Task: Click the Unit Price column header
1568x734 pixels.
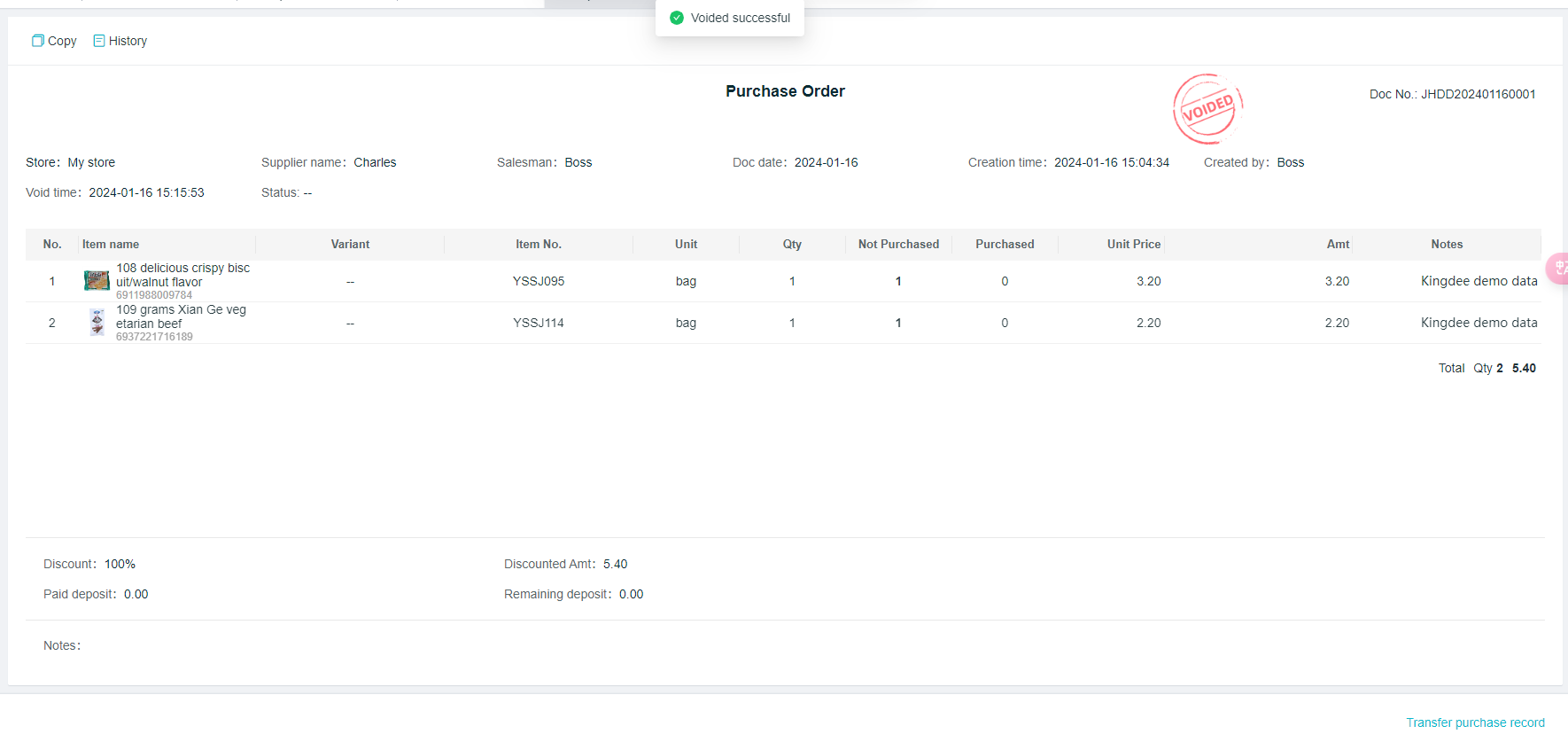Action: tap(1133, 245)
